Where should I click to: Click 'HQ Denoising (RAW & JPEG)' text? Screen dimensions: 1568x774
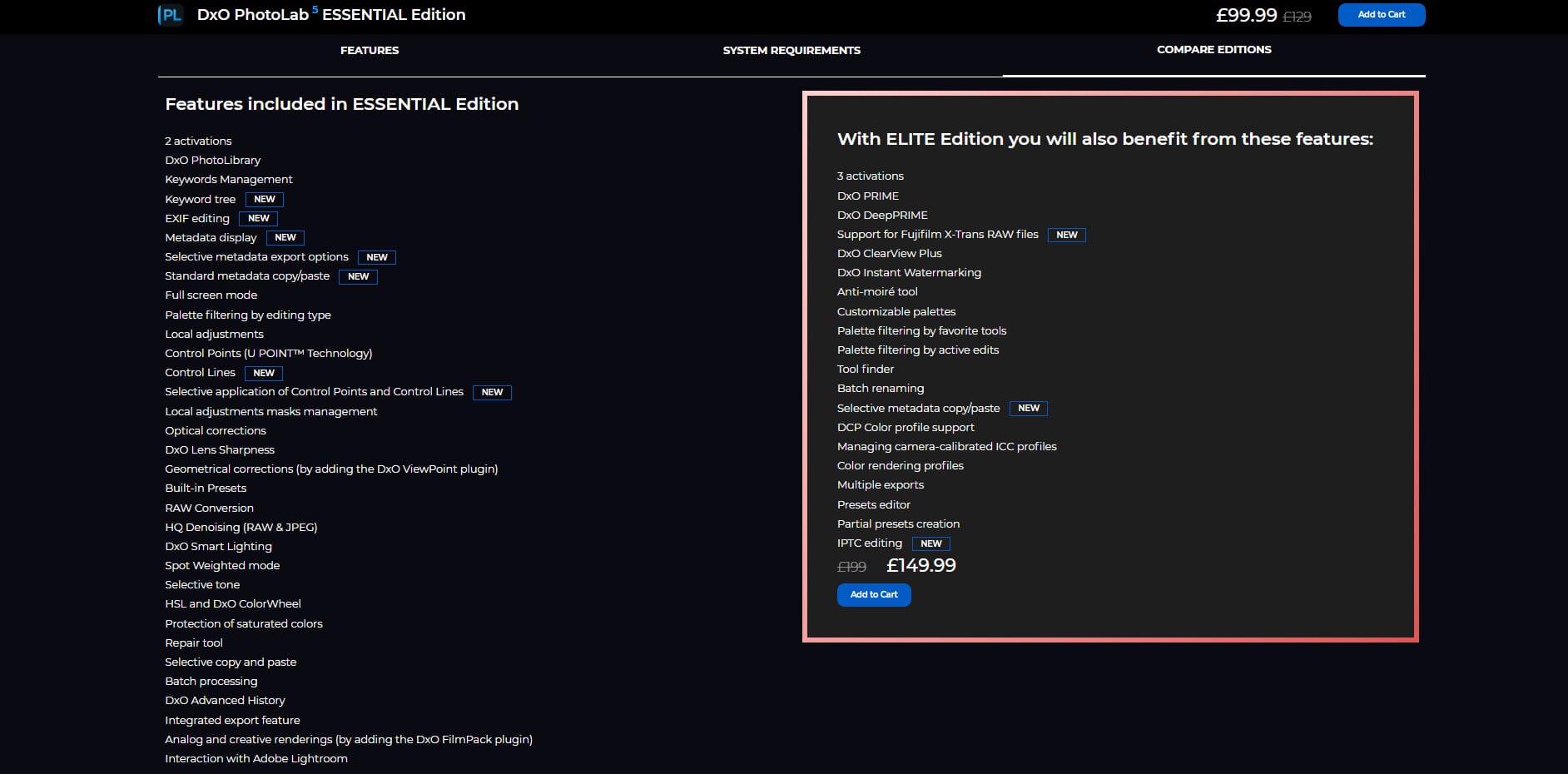tap(241, 528)
